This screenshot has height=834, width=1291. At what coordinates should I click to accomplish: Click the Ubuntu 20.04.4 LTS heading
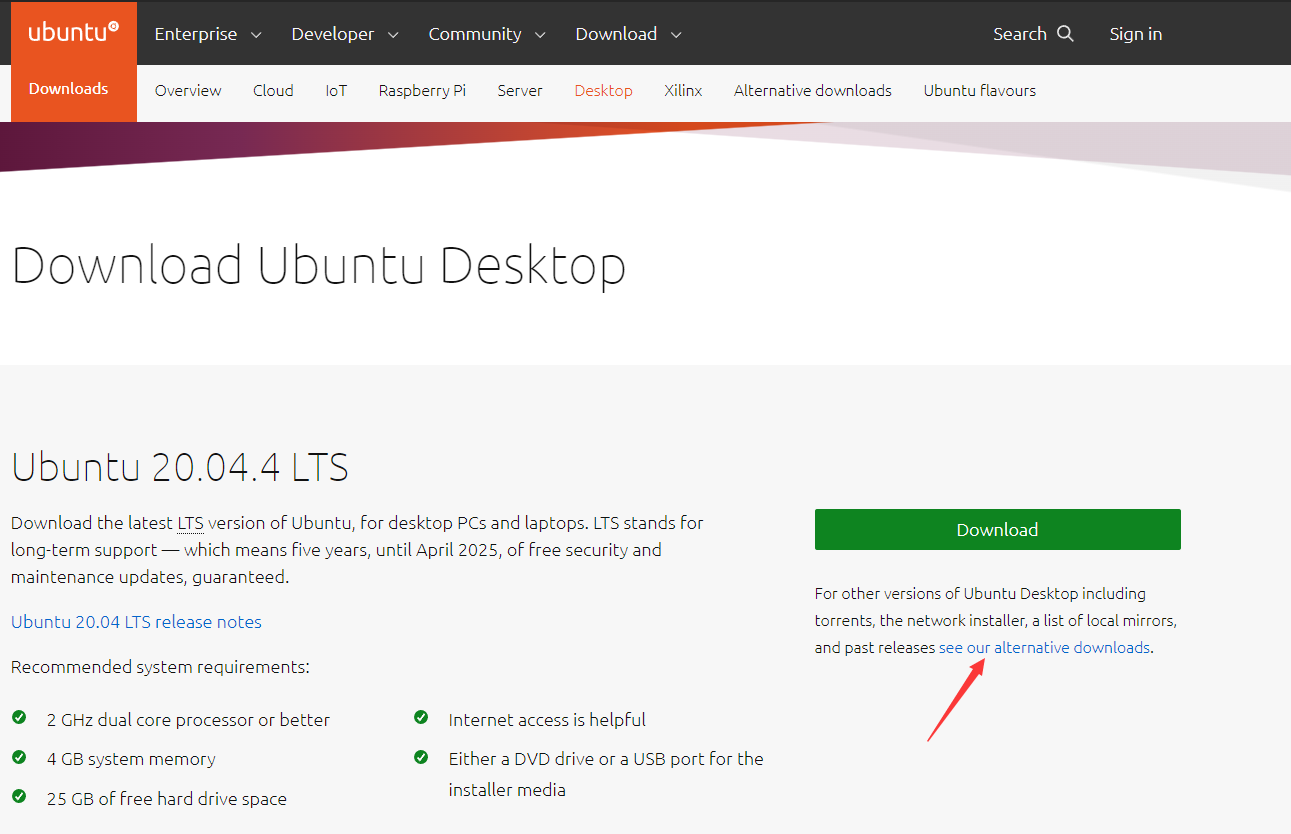(x=180, y=467)
